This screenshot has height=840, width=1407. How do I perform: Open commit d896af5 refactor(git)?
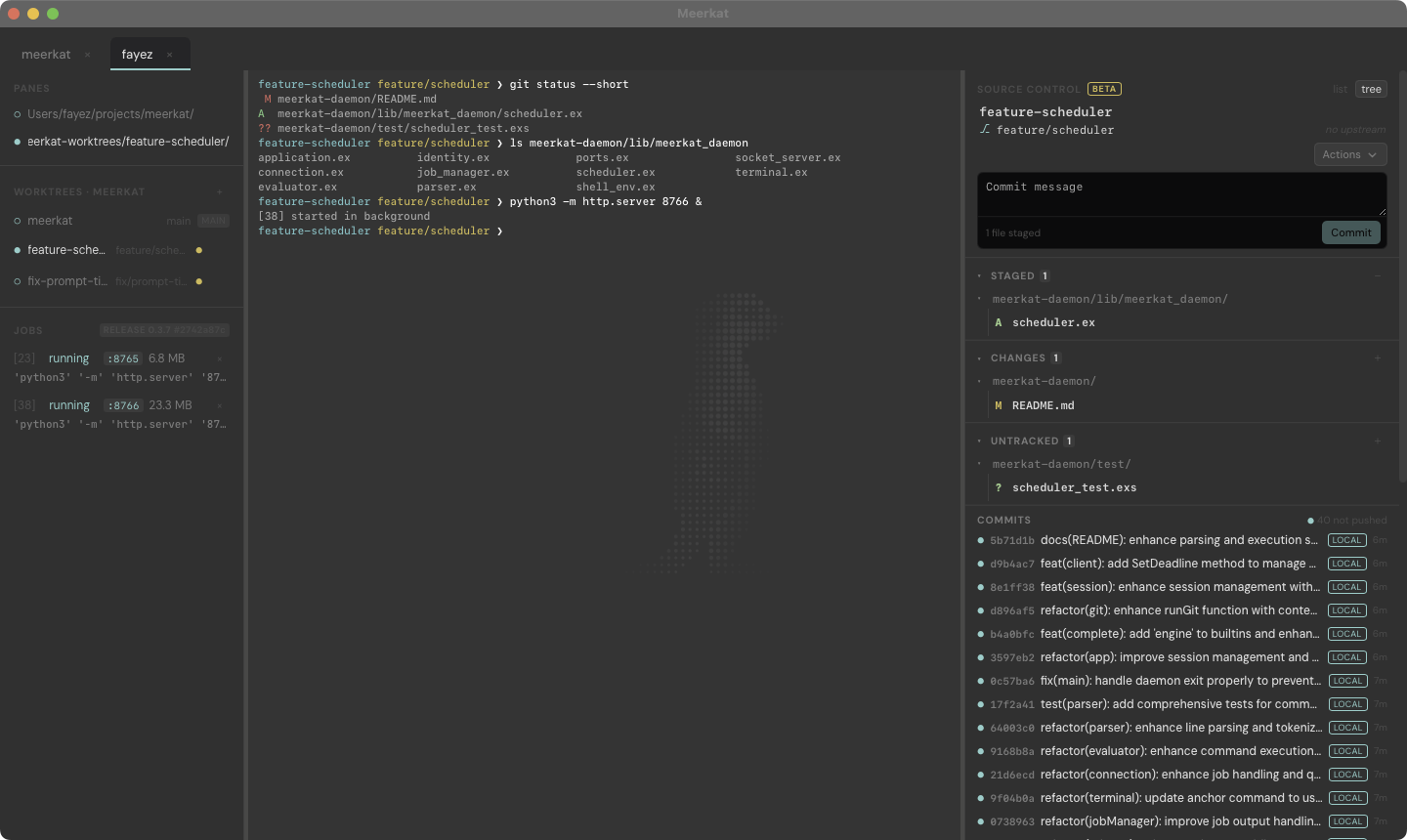click(1181, 610)
